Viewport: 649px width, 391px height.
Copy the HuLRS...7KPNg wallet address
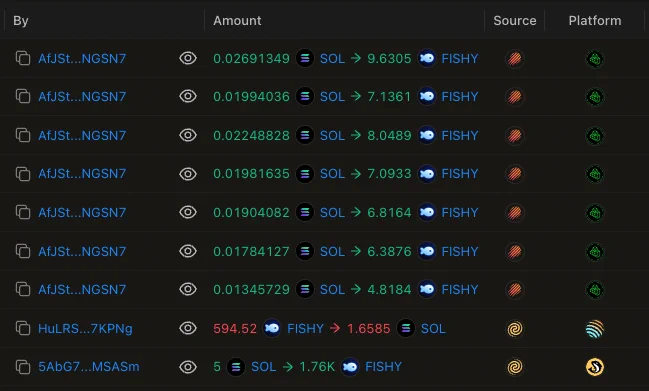click(23, 329)
